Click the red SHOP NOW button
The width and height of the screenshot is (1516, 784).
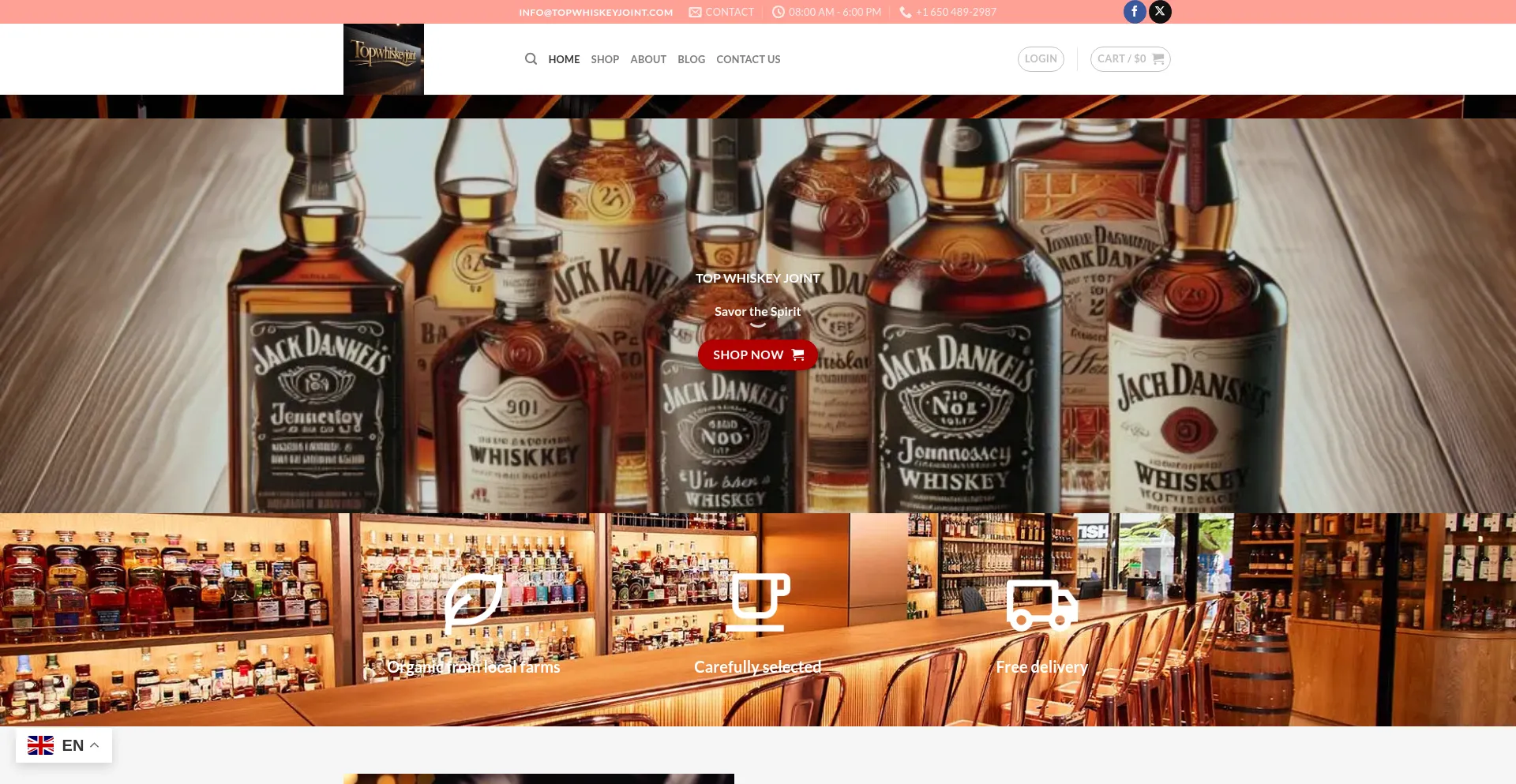[x=758, y=355]
